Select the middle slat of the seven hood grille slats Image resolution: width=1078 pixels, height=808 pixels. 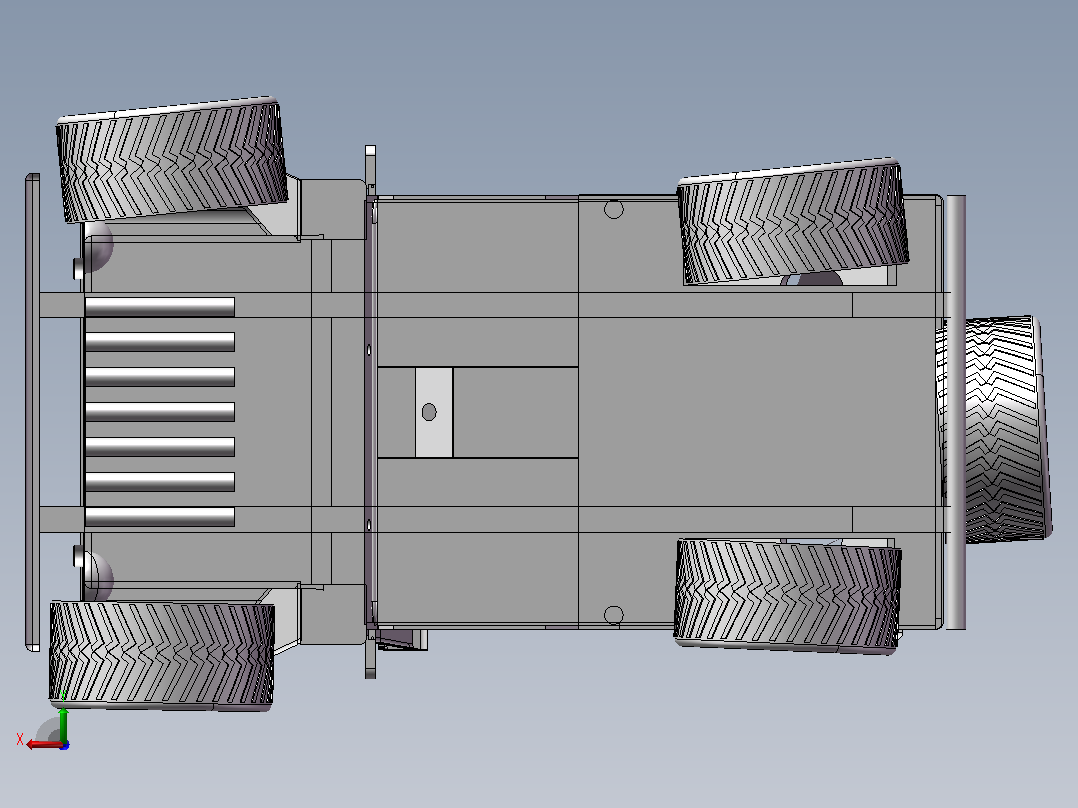click(x=160, y=412)
